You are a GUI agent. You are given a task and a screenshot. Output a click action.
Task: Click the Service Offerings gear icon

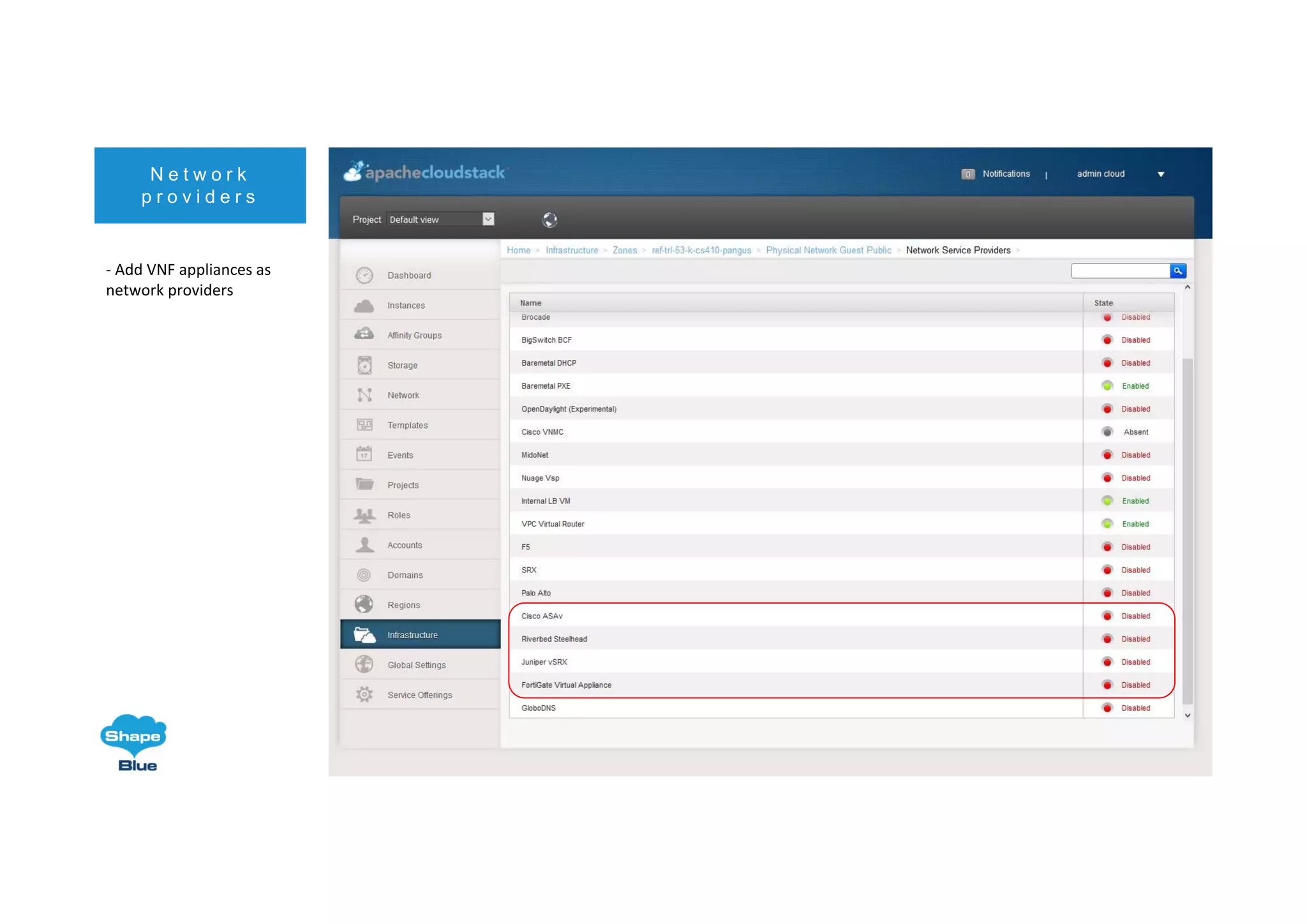[364, 694]
